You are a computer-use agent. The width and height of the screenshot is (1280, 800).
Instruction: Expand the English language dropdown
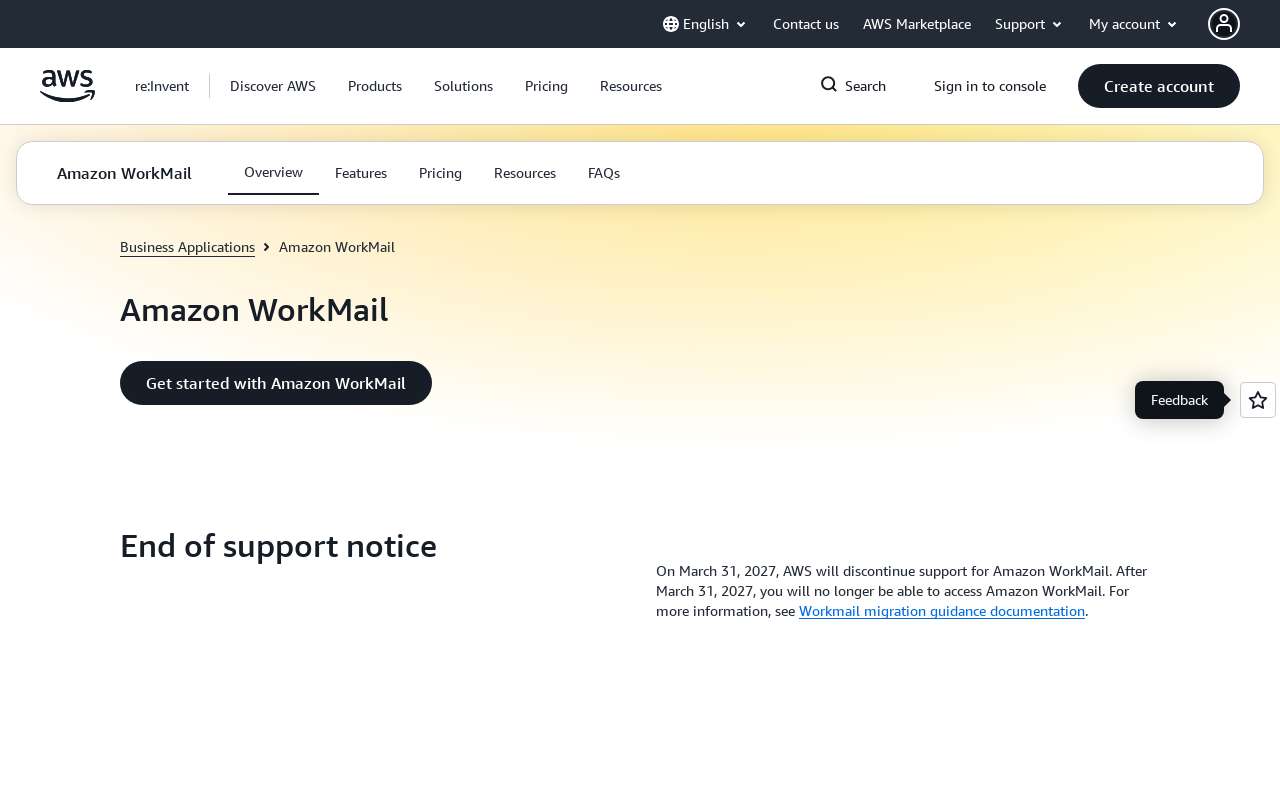point(705,24)
